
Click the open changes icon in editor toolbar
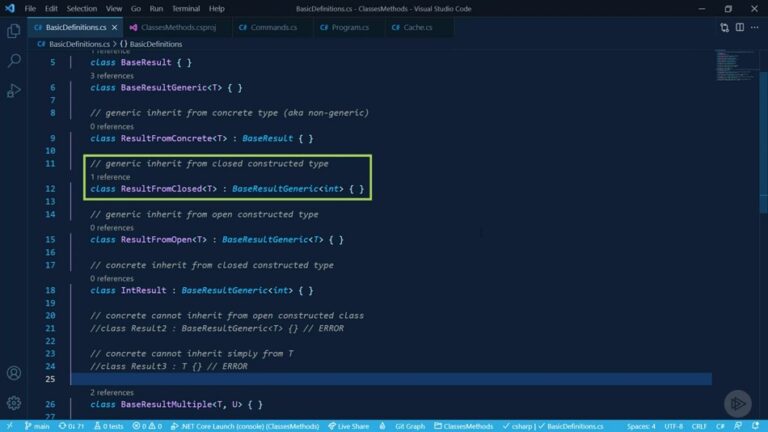tap(724, 27)
